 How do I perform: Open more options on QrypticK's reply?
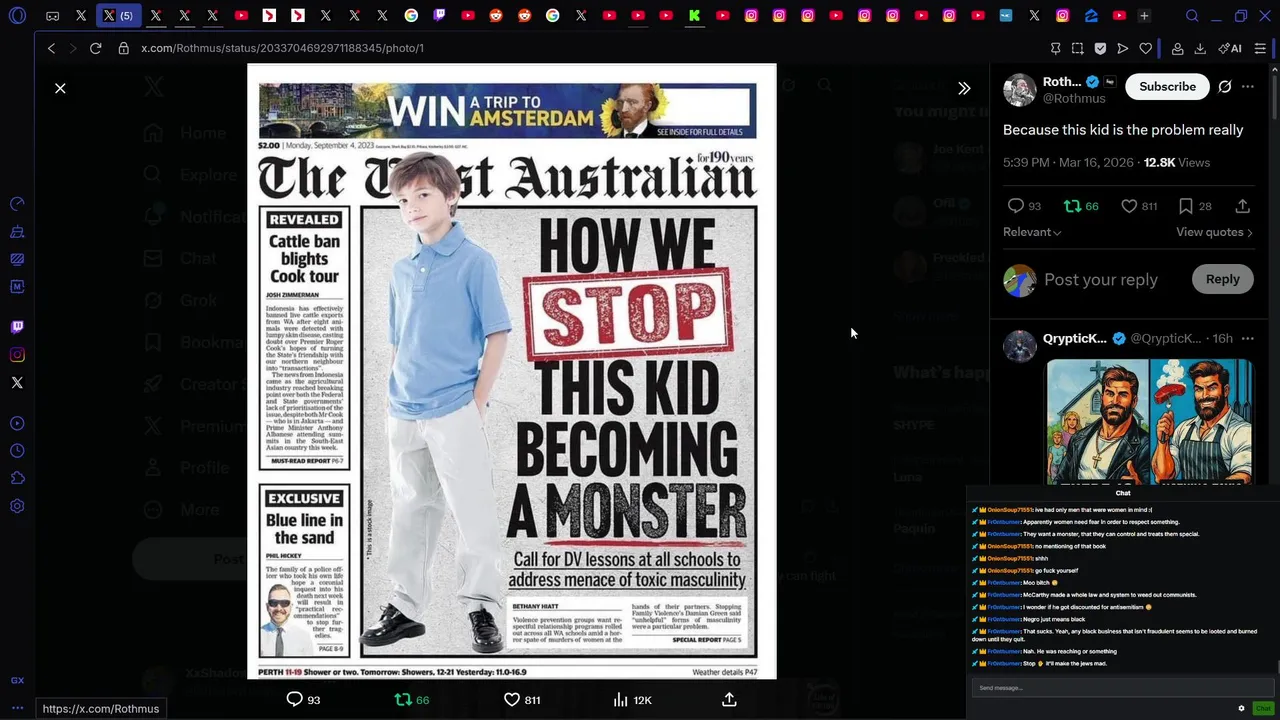(1247, 339)
